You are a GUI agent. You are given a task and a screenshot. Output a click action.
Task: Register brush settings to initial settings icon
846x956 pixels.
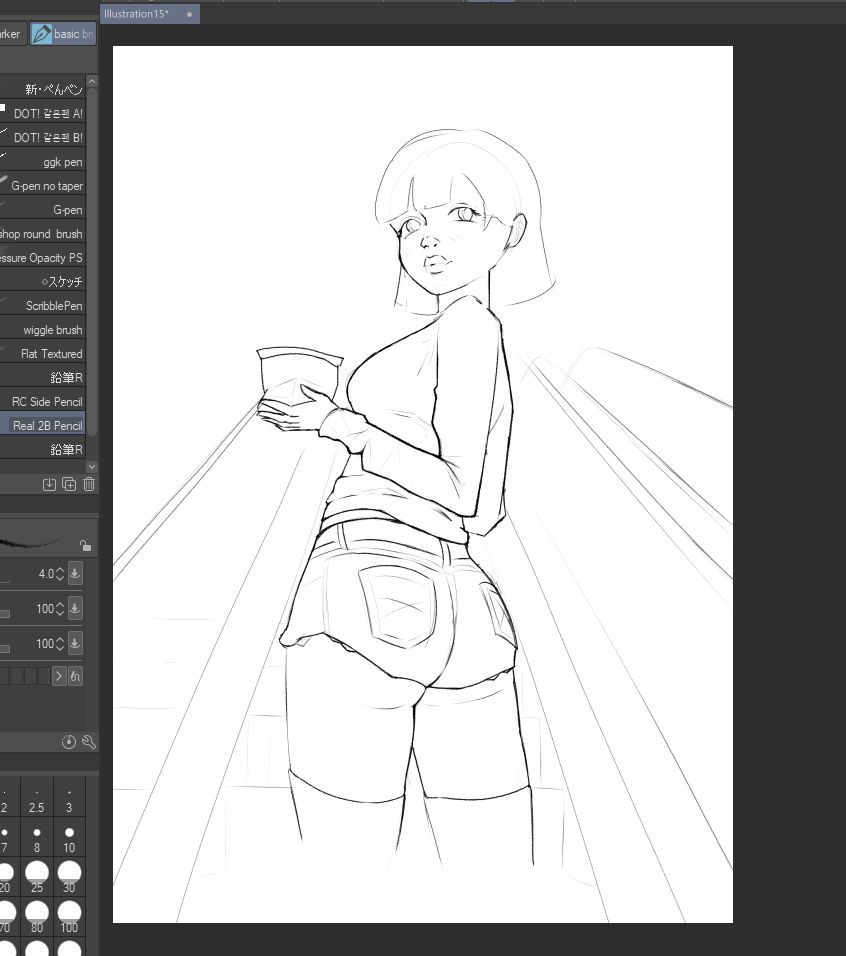(48, 483)
